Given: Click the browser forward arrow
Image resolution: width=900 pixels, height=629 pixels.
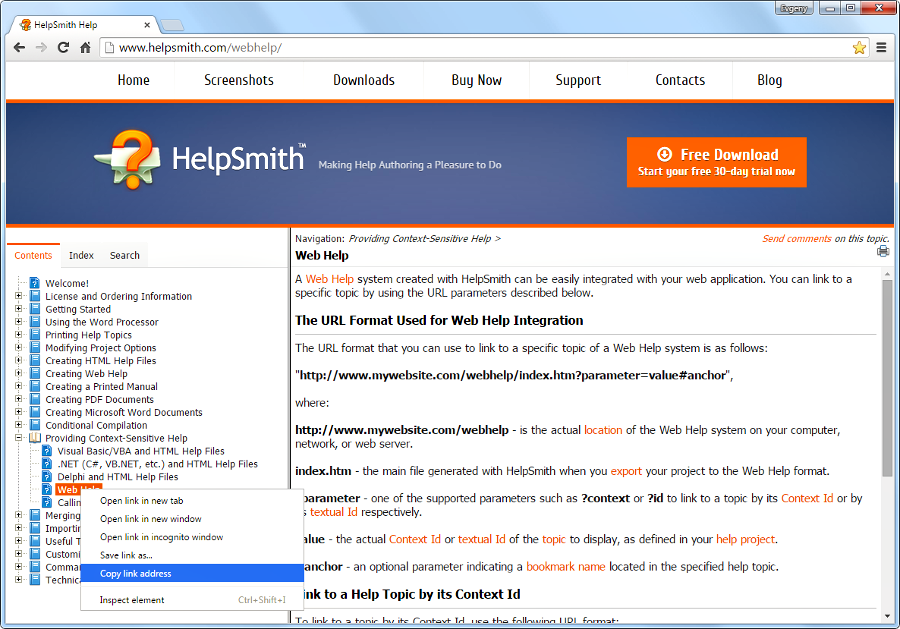Looking at the screenshot, I should click(41, 48).
